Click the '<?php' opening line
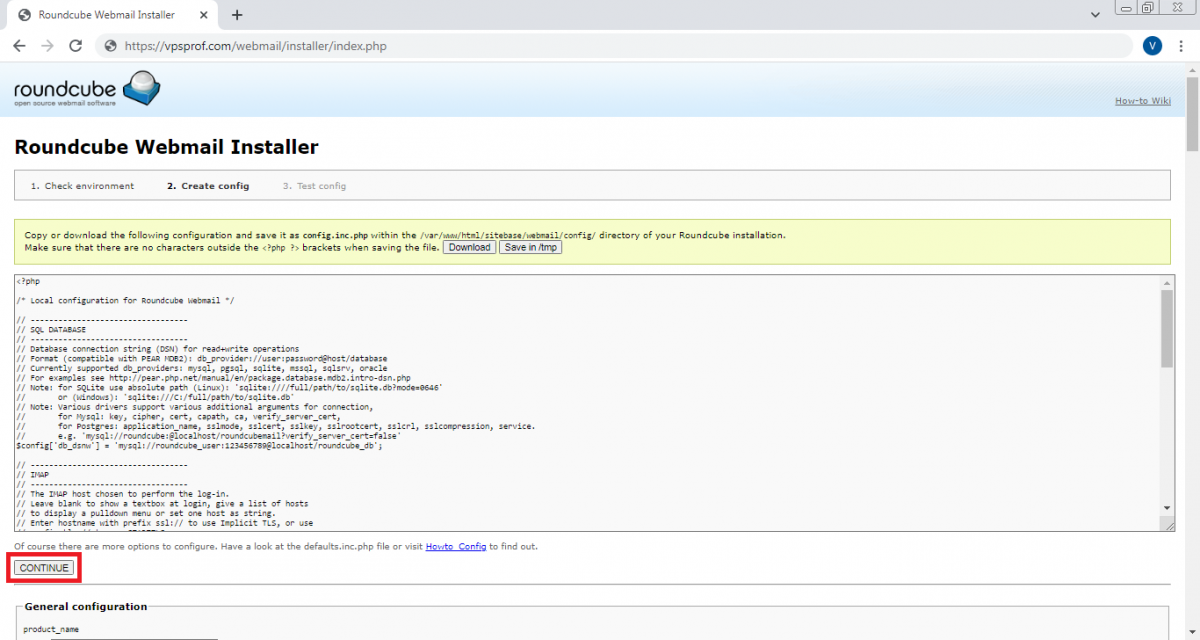This screenshot has width=1200, height=640. pos(28,281)
